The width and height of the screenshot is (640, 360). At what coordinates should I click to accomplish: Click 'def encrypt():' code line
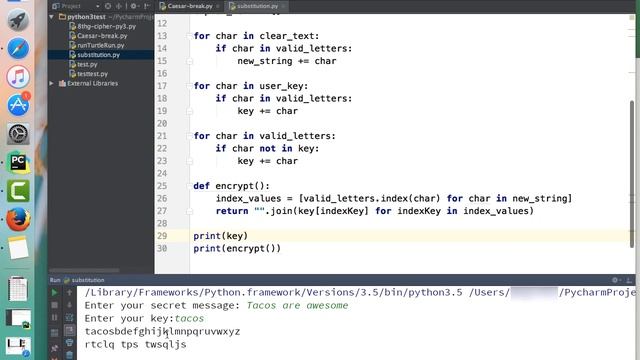point(231,186)
